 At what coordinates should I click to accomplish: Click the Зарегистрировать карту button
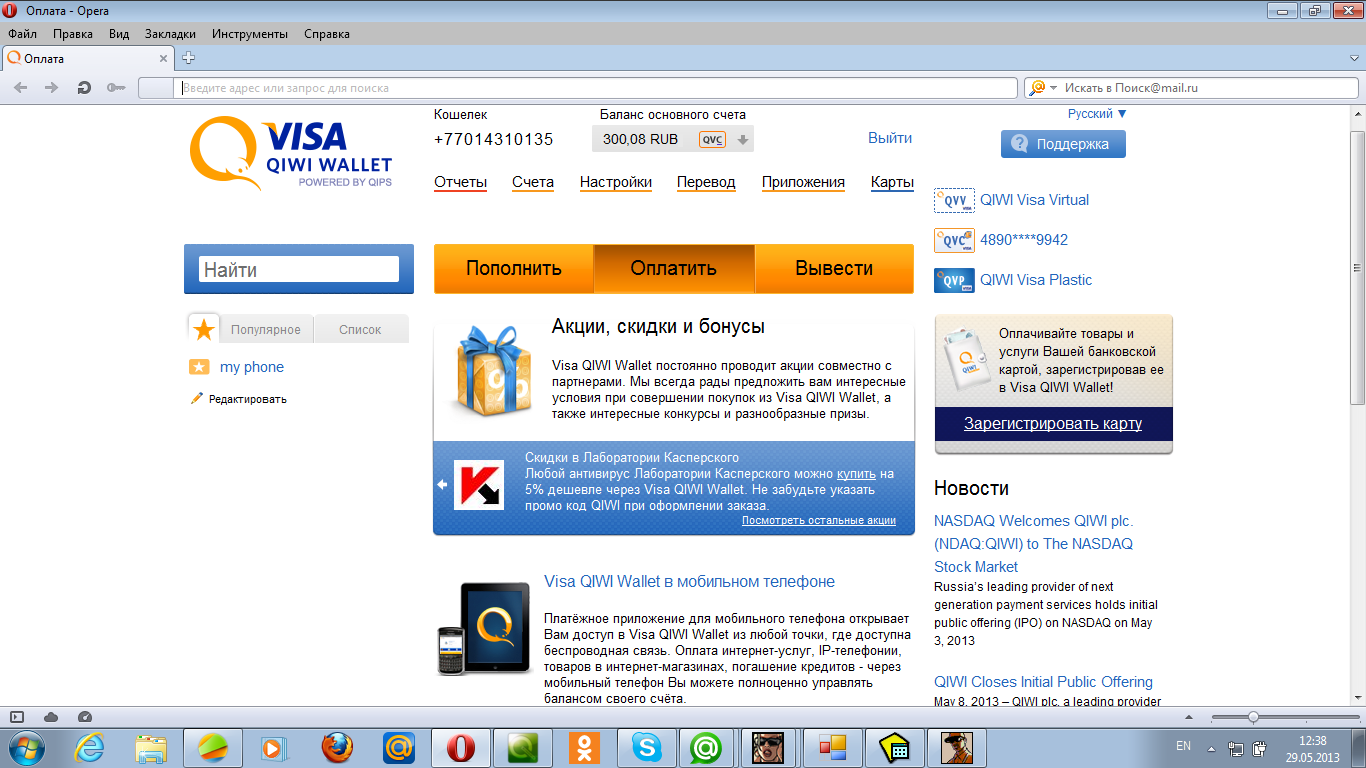click(x=1053, y=423)
